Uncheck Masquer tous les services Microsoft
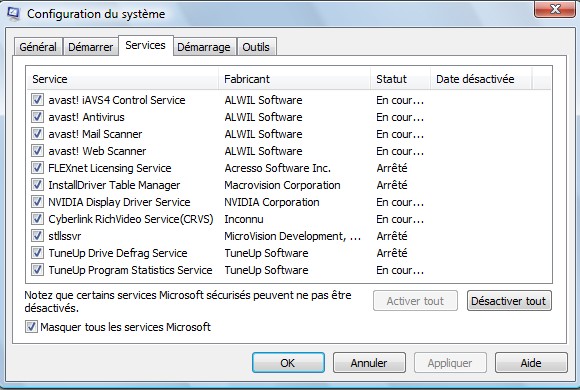Viewport: 580px width, 390px height. coord(31,327)
